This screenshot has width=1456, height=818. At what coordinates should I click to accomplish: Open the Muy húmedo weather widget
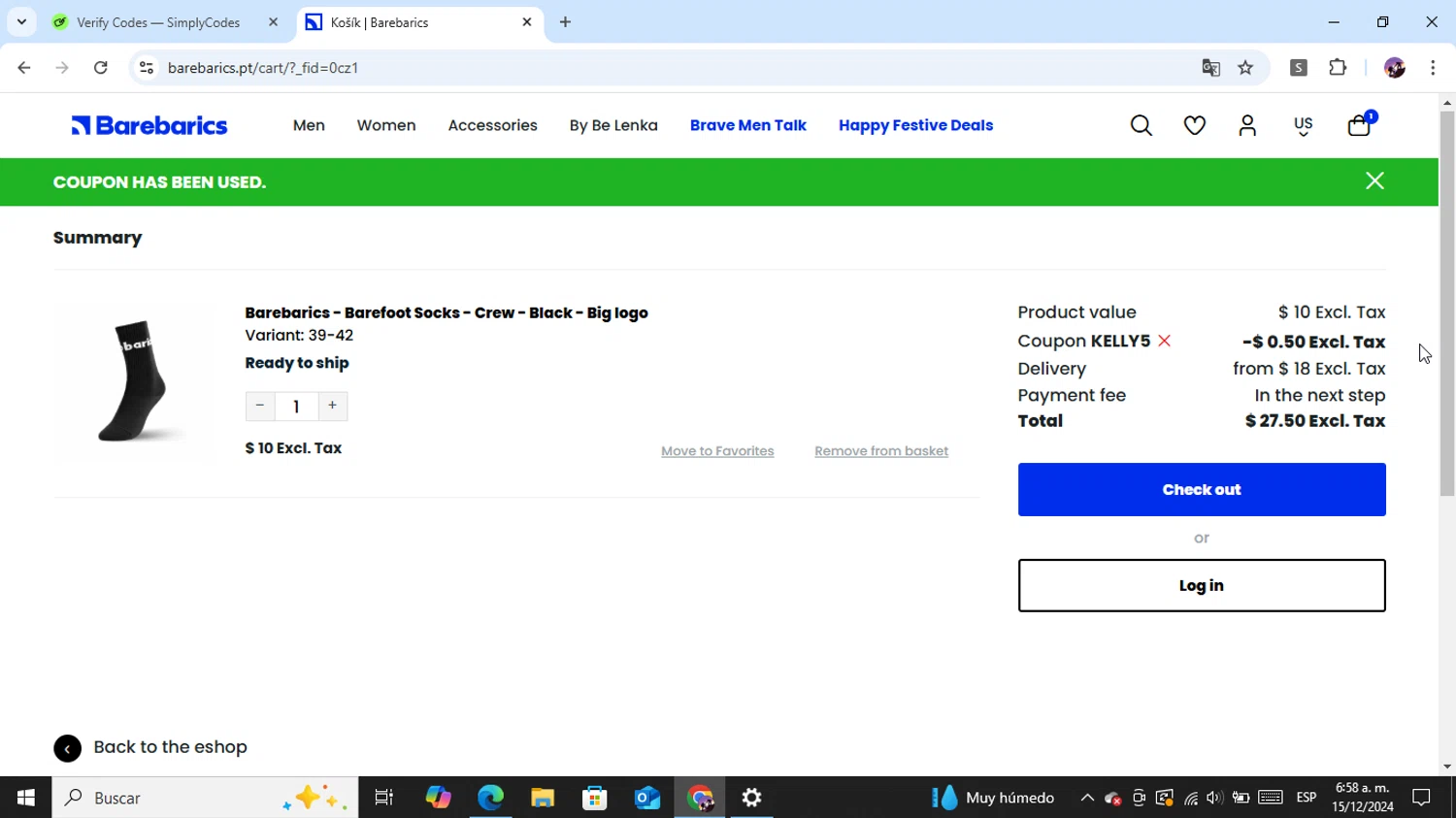click(x=993, y=798)
